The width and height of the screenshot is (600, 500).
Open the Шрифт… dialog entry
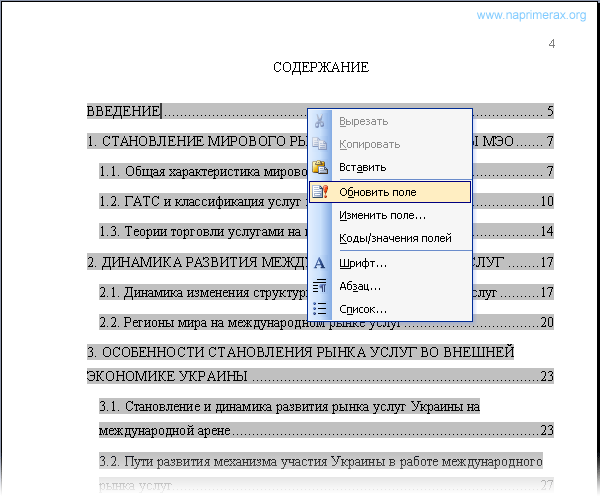363,263
